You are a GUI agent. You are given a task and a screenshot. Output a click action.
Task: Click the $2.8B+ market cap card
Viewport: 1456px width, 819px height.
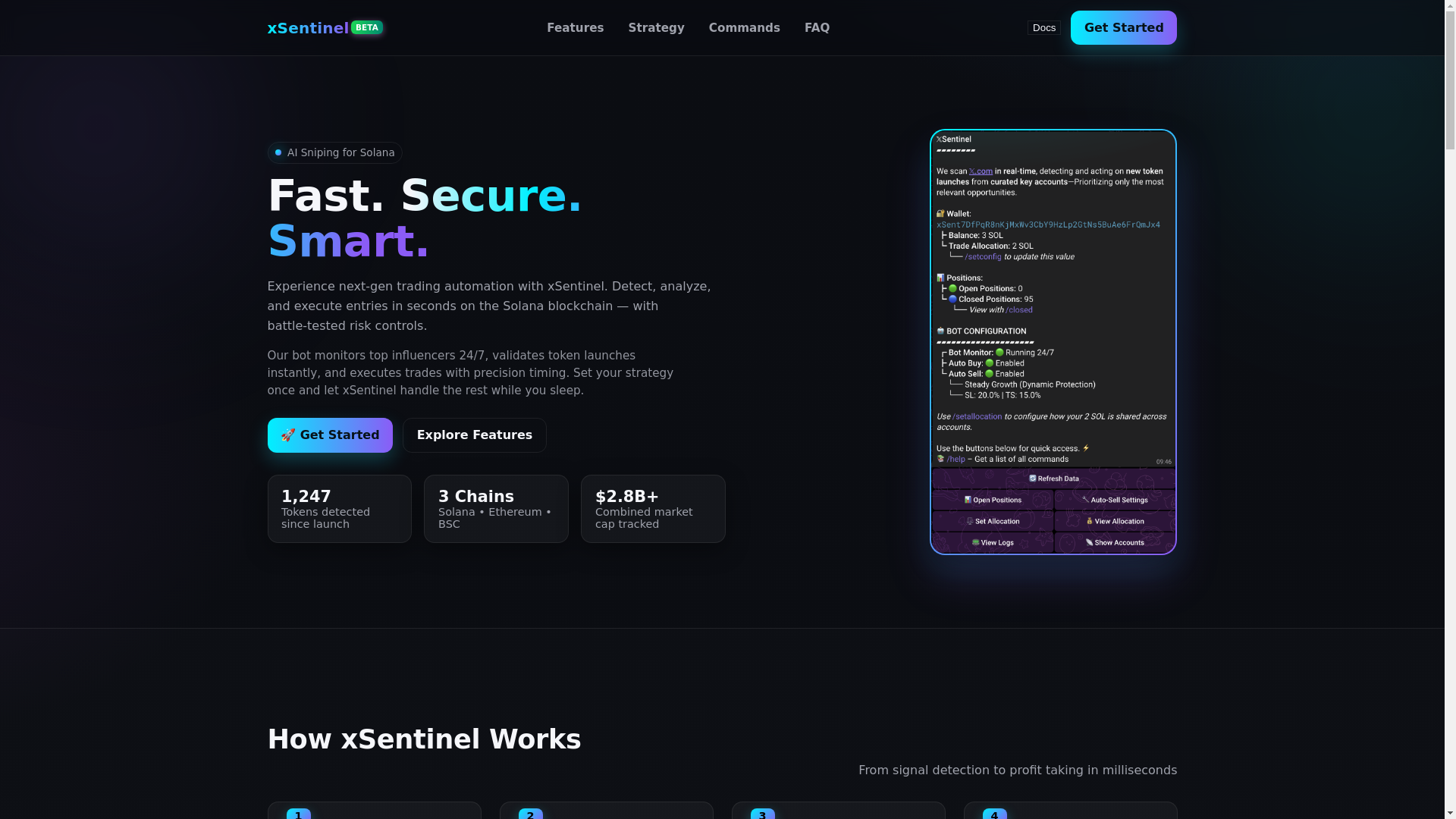coord(653,509)
